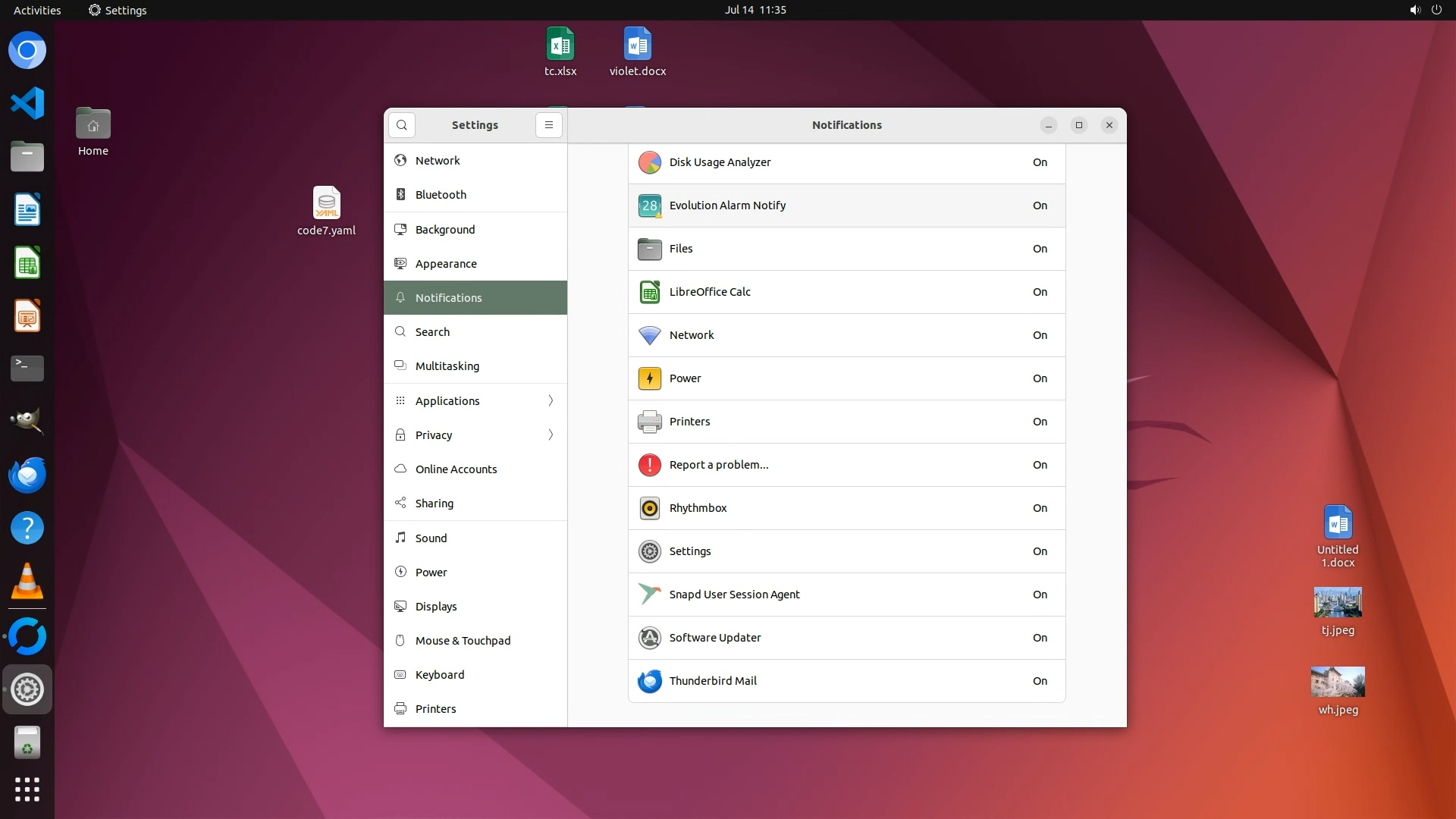This screenshot has height=819, width=1456.
Task: Open LibreOffice Calc notification settings row
Action: [846, 292]
